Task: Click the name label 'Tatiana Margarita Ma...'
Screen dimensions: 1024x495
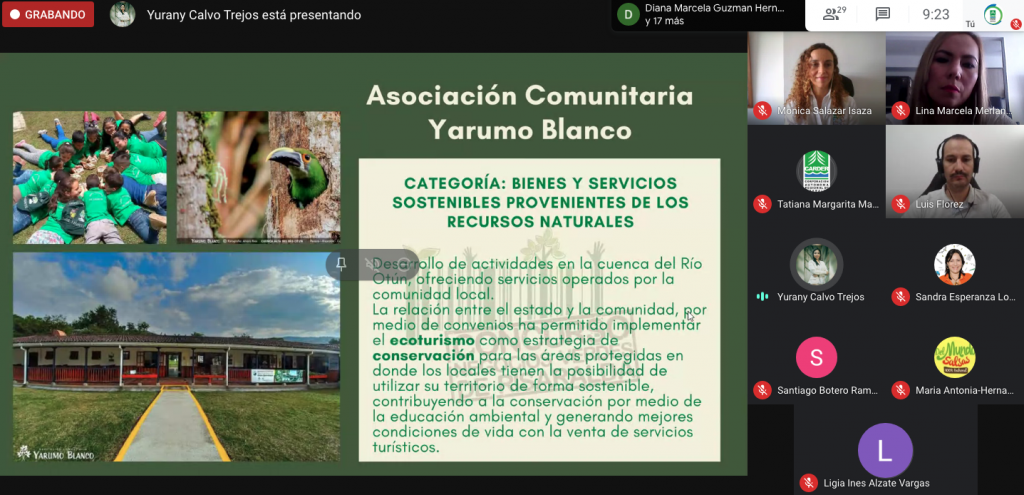Action: (828, 204)
